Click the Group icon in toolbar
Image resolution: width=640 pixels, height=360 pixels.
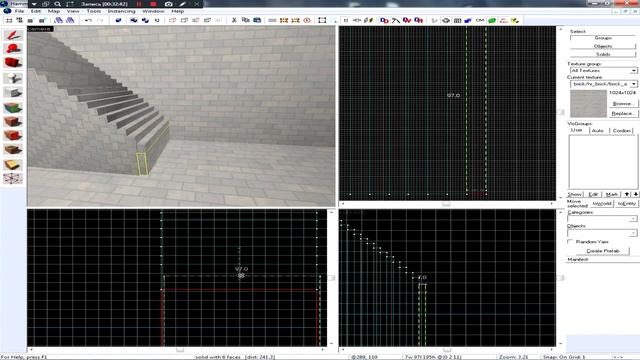pos(133,20)
